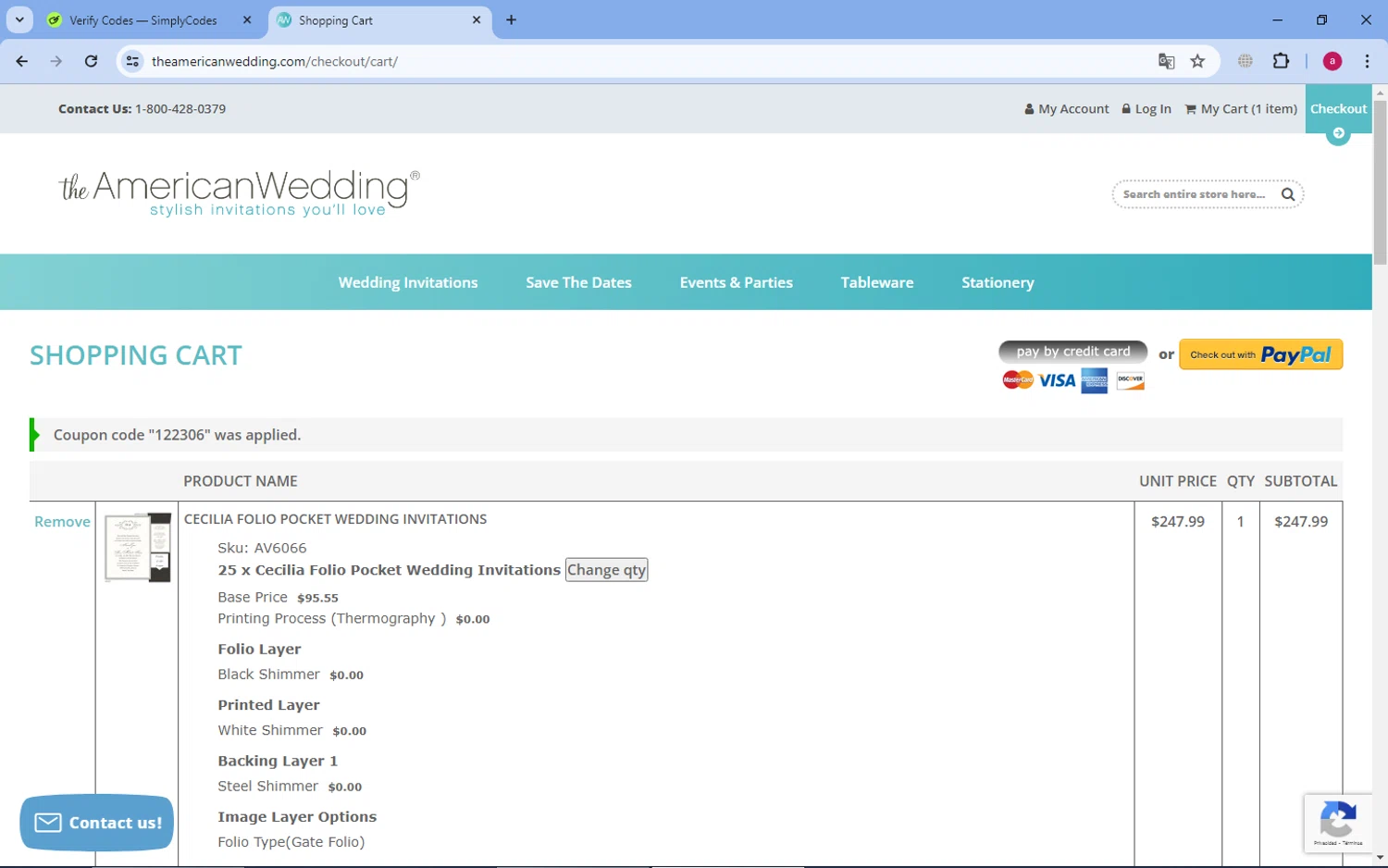Click the Base Price $95.55 text
1388x868 pixels.
pyautogui.click(x=278, y=598)
